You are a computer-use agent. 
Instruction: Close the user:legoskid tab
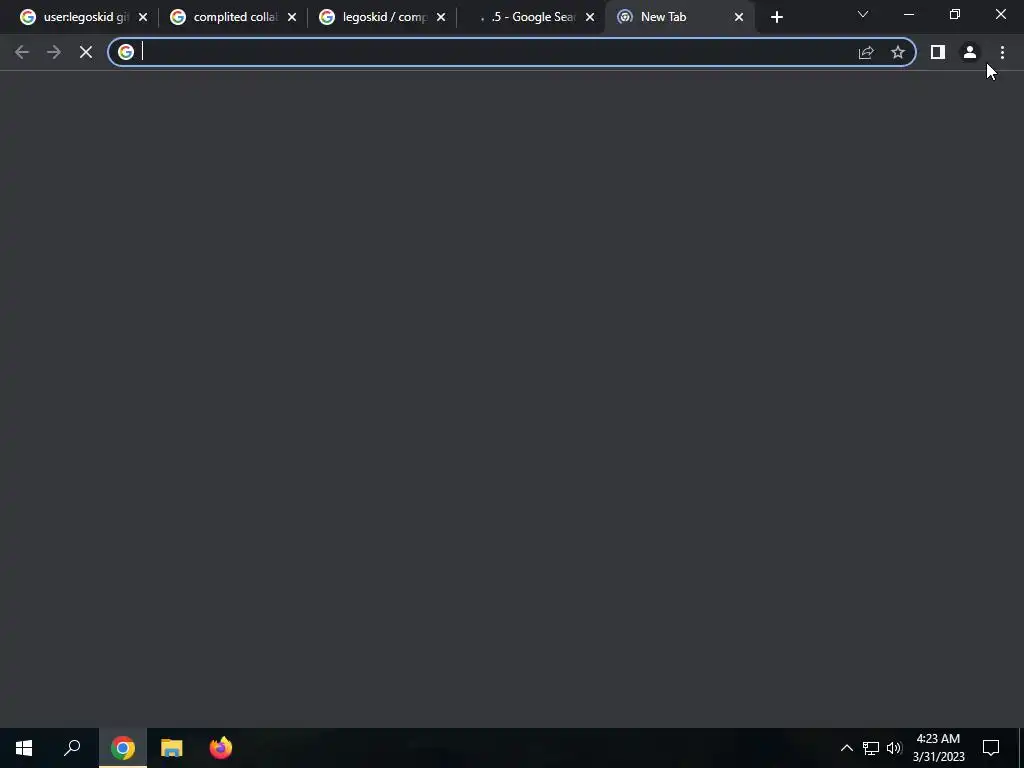click(x=143, y=17)
